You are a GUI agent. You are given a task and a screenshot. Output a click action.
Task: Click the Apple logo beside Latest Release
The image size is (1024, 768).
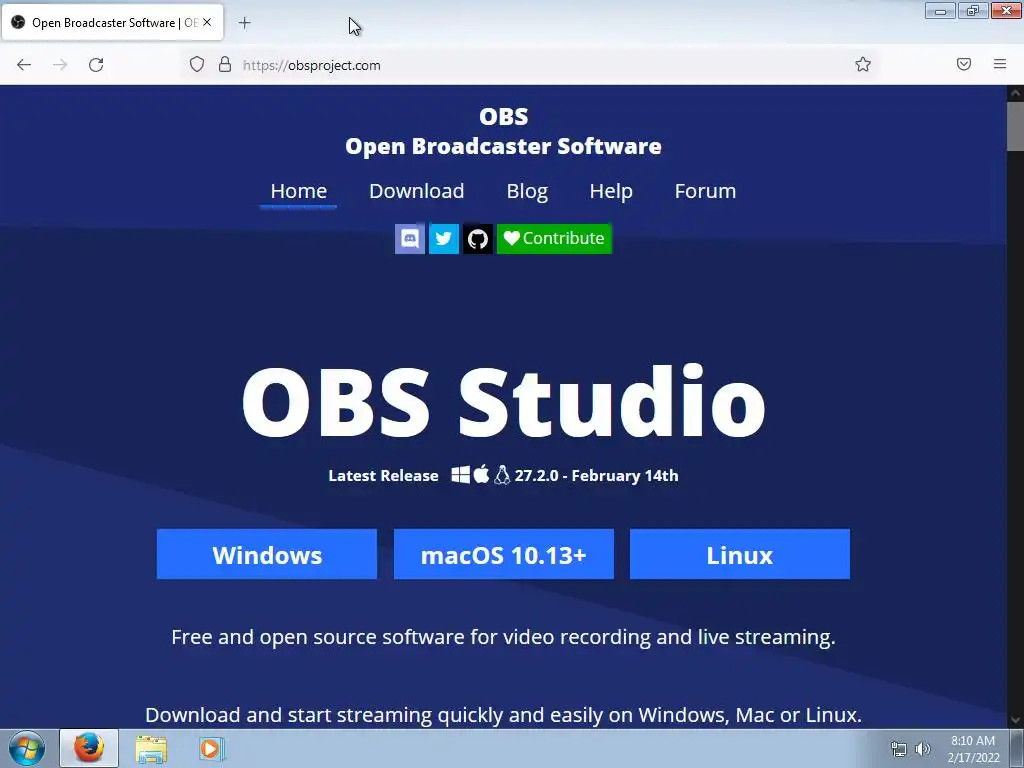[481, 474]
